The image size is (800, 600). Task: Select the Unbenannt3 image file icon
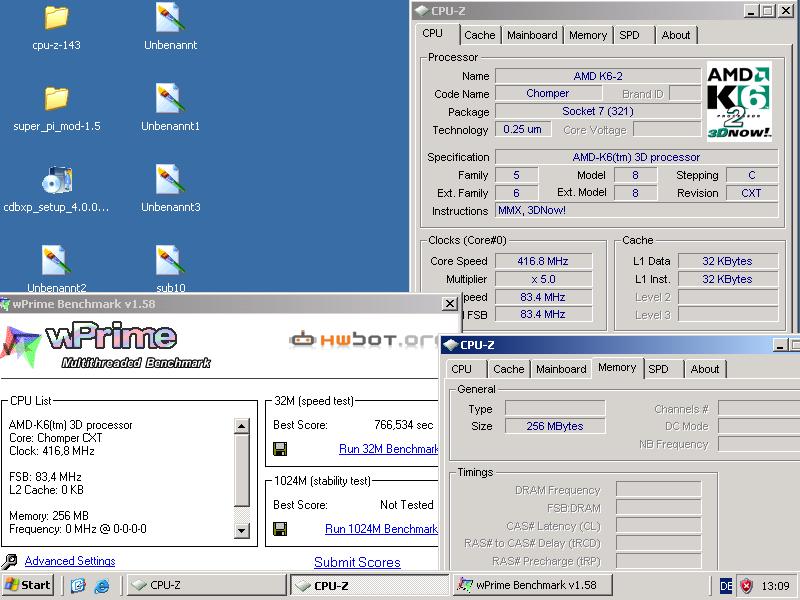tap(170, 179)
